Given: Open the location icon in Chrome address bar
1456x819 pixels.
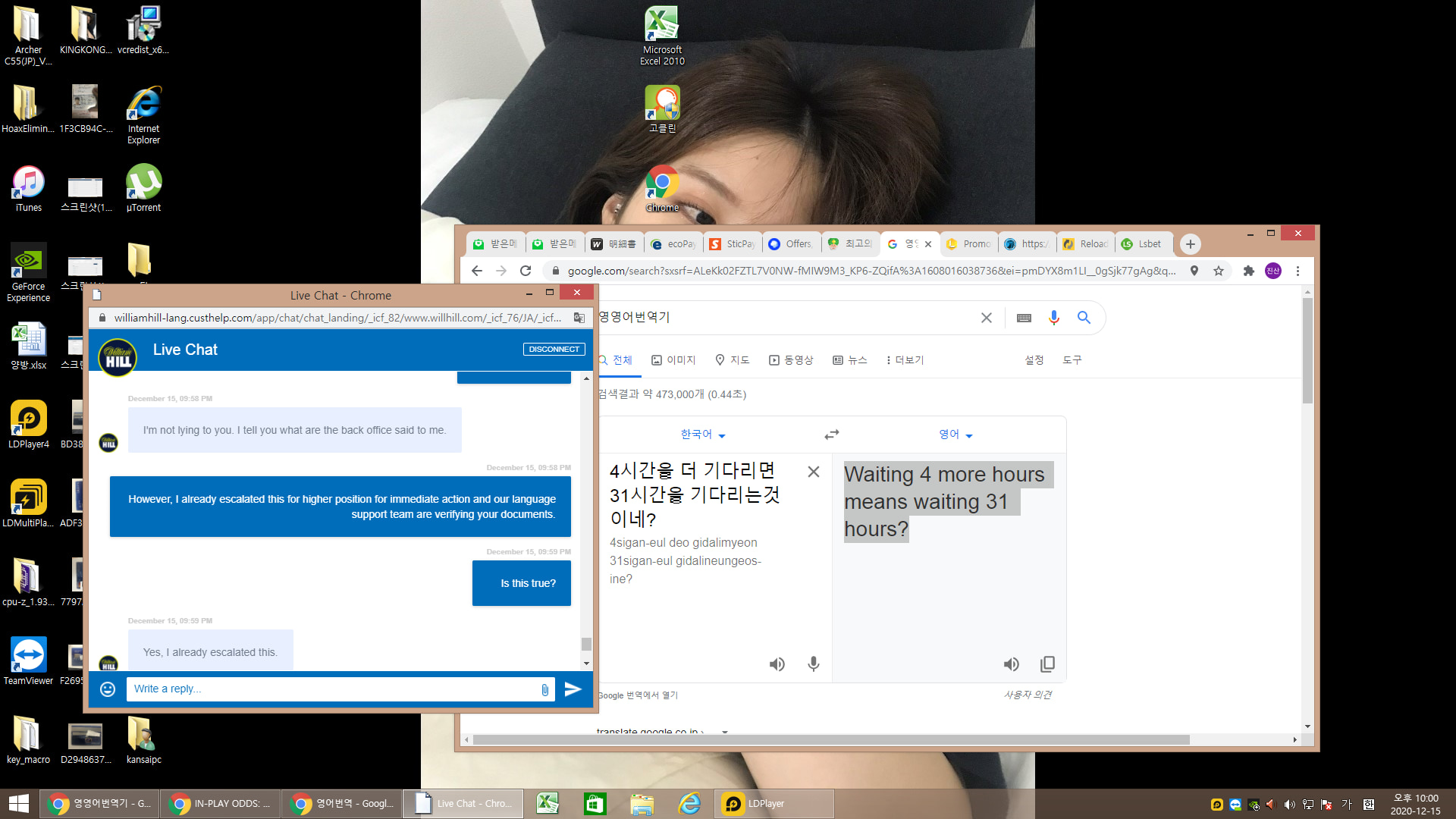Looking at the screenshot, I should 1194,271.
